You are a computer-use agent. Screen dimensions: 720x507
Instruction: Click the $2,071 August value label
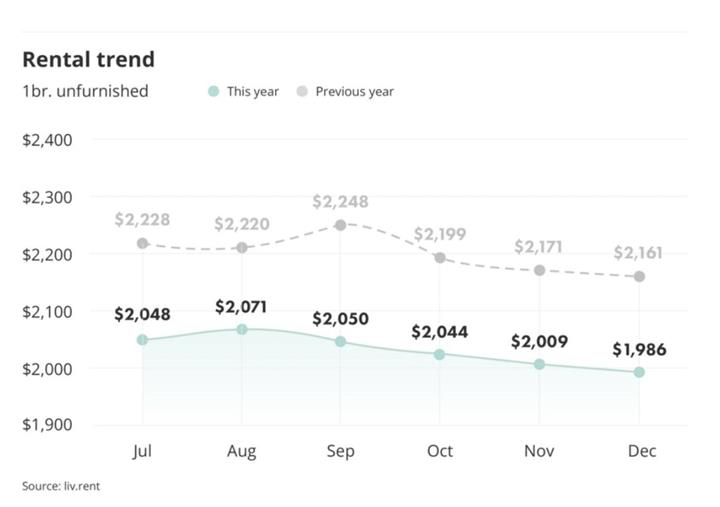pyautogui.click(x=242, y=307)
